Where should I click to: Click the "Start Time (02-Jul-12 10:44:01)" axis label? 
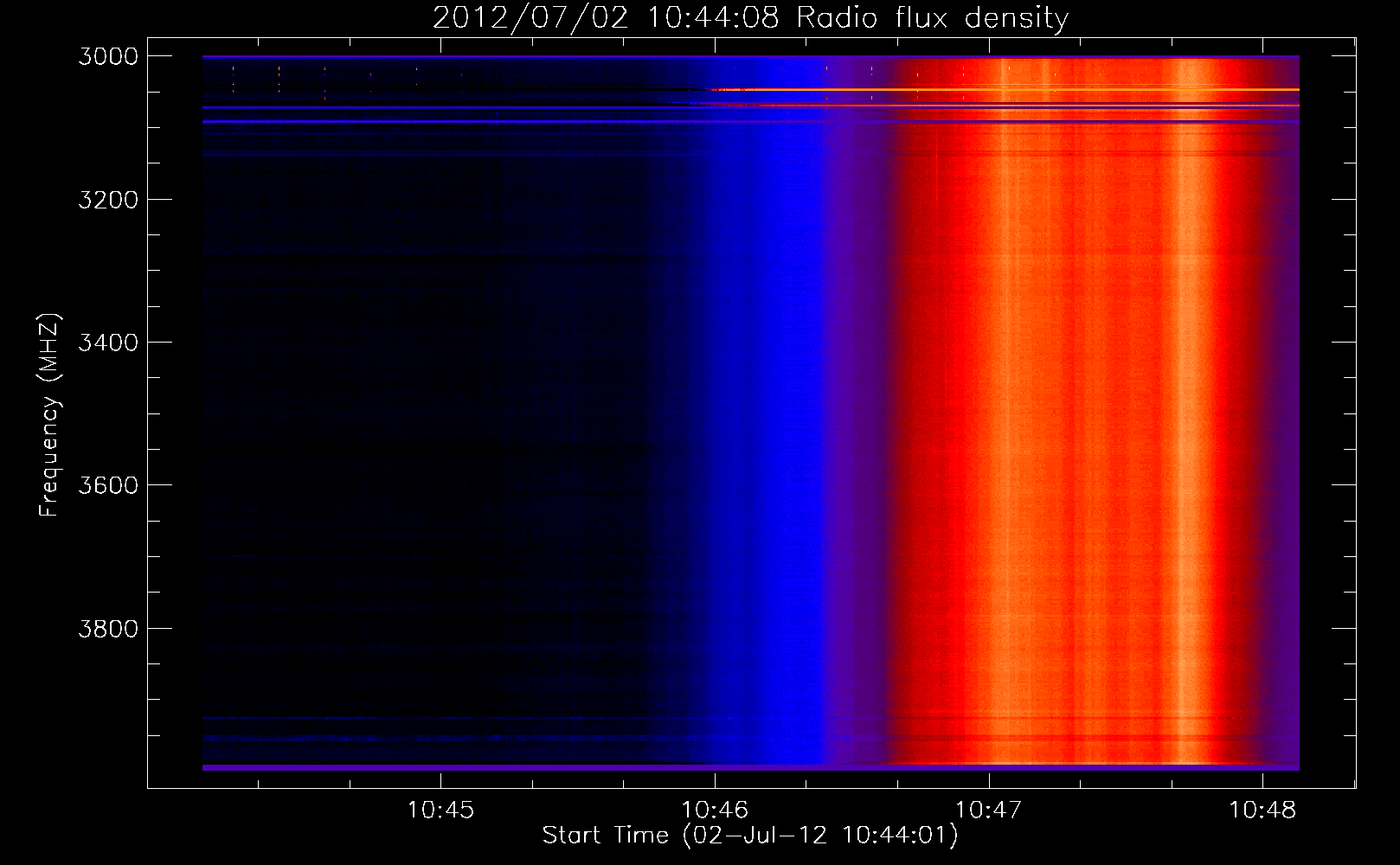750,836
